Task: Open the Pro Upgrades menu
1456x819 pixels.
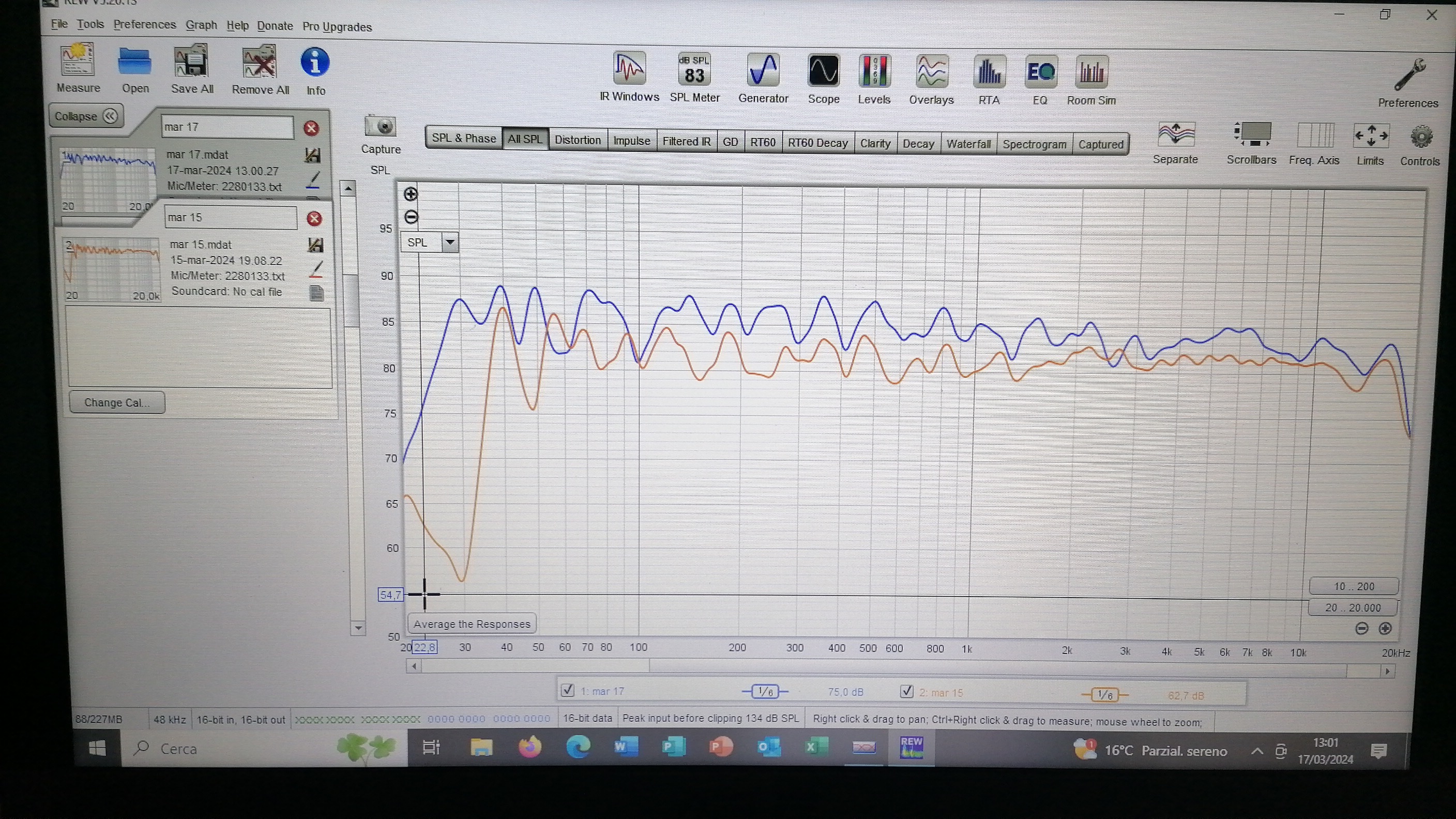Action: click(x=337, y=26)
